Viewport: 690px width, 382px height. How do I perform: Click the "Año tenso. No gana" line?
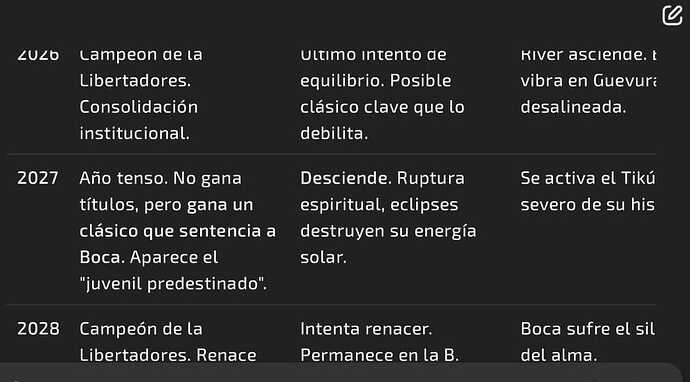(161, 178)
